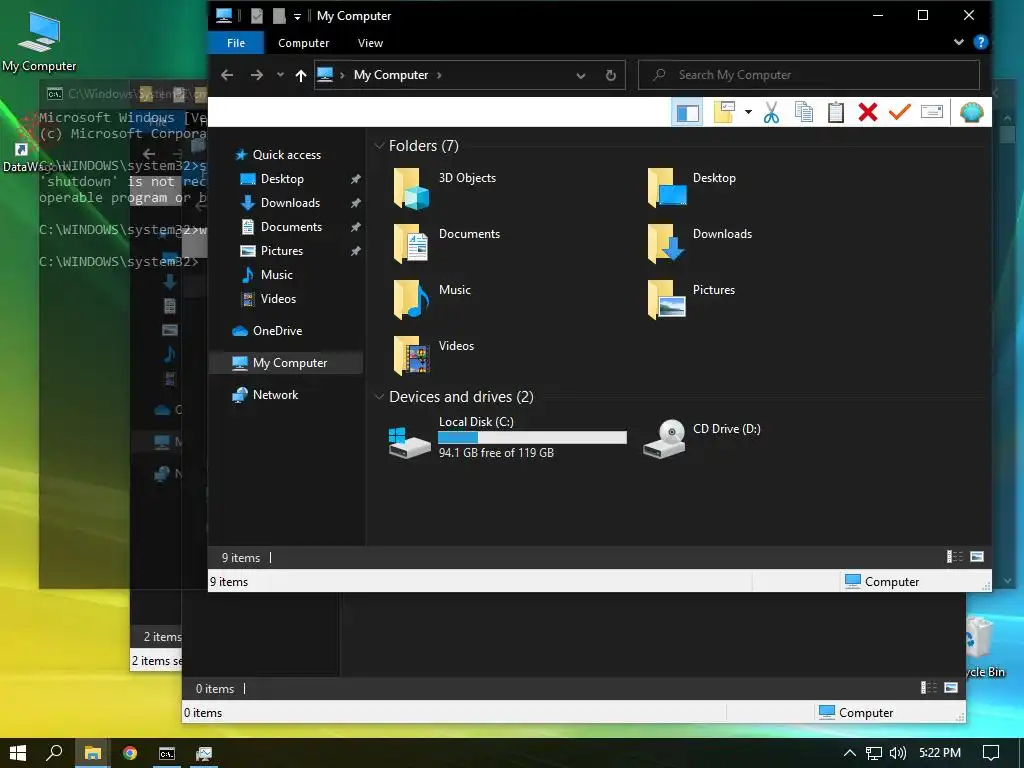Select Videos in the navigation pane

point(278,299)
